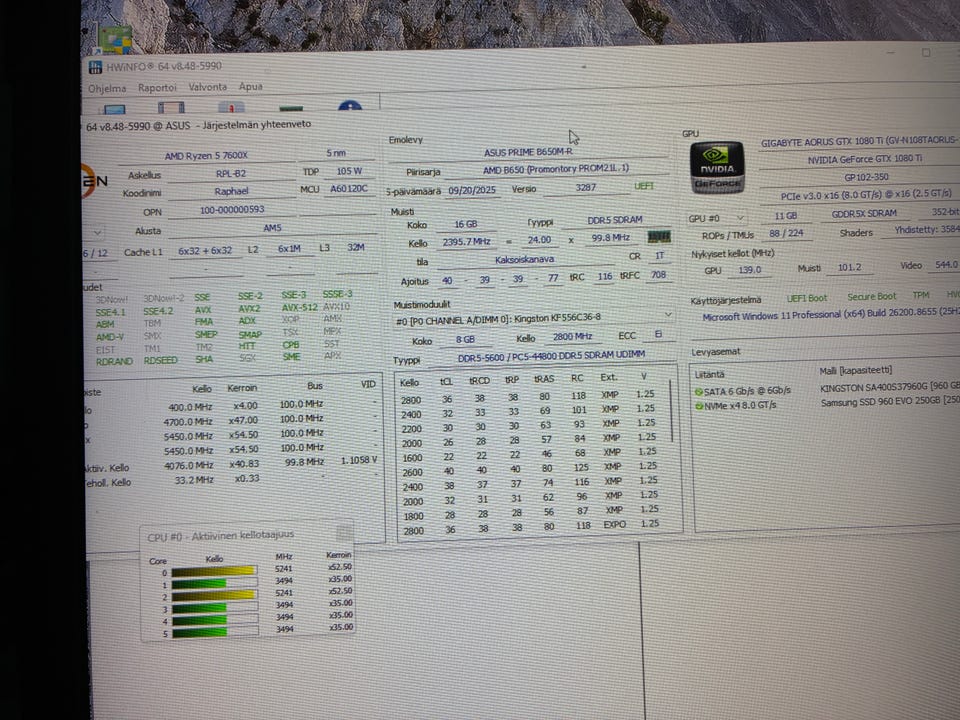Select the 1800 XMP row in timings table

tap(530, 513)
